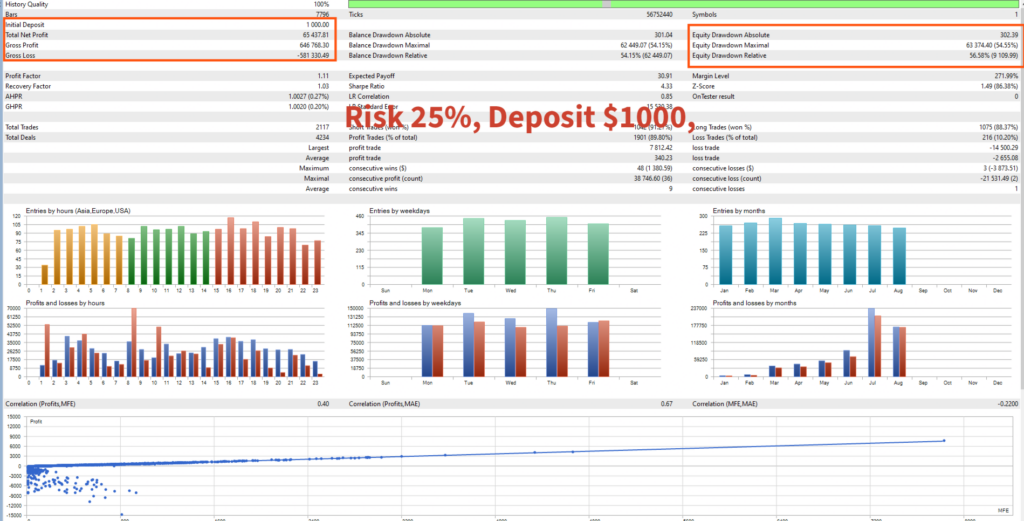Select consecutive profit value 38 746.60 (36)

(x=653, y=178)
